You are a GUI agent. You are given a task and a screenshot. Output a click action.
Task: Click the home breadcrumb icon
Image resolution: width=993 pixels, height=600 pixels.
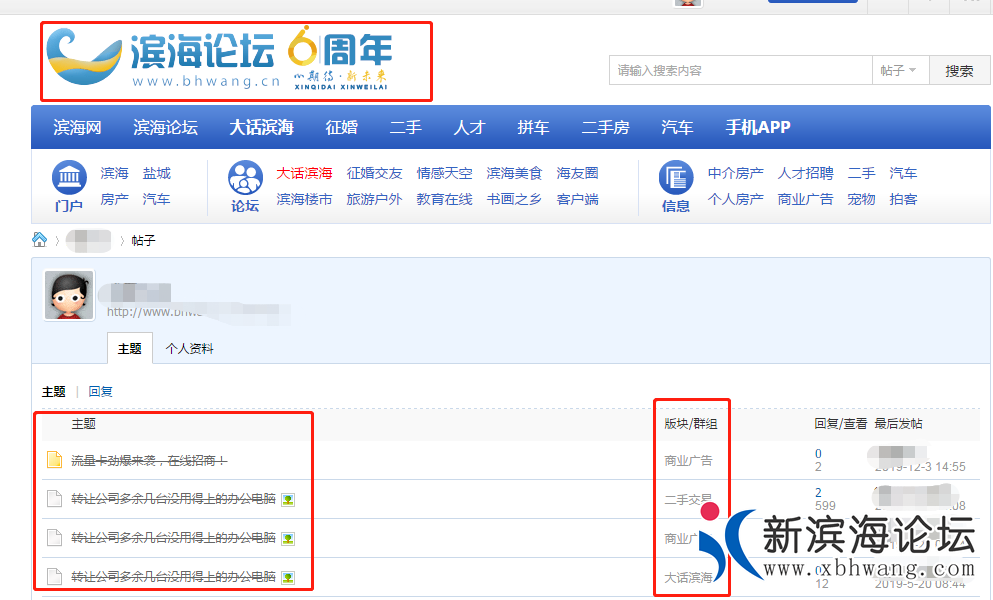(x=40, y=240)
